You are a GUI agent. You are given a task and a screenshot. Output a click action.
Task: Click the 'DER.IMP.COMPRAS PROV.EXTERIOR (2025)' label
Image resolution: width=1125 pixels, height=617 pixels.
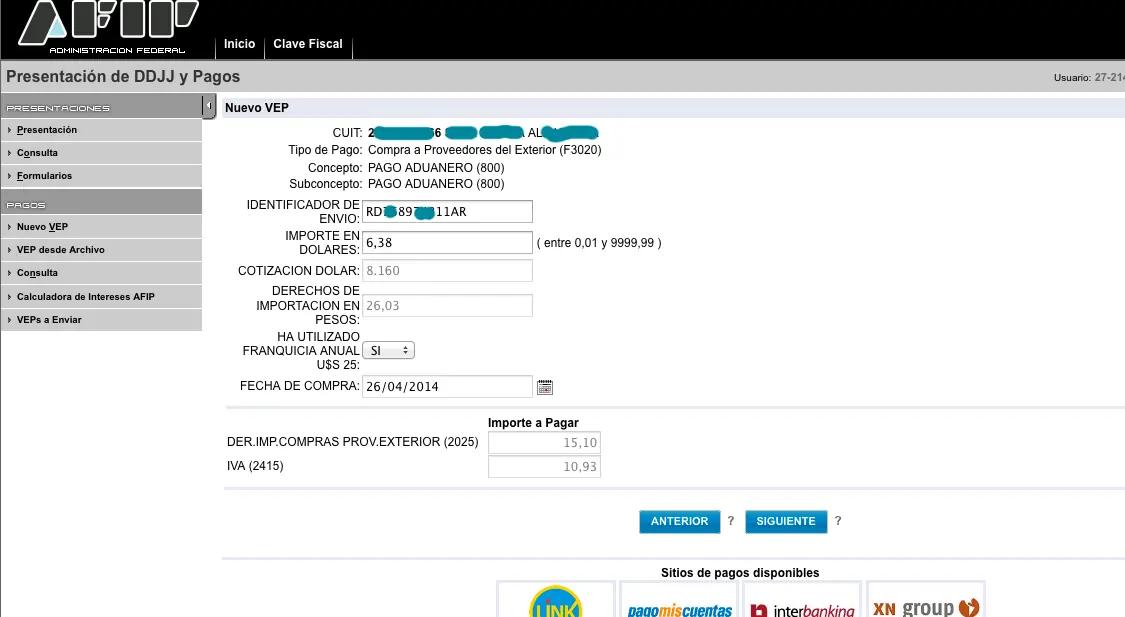click(x=352, y=442)
